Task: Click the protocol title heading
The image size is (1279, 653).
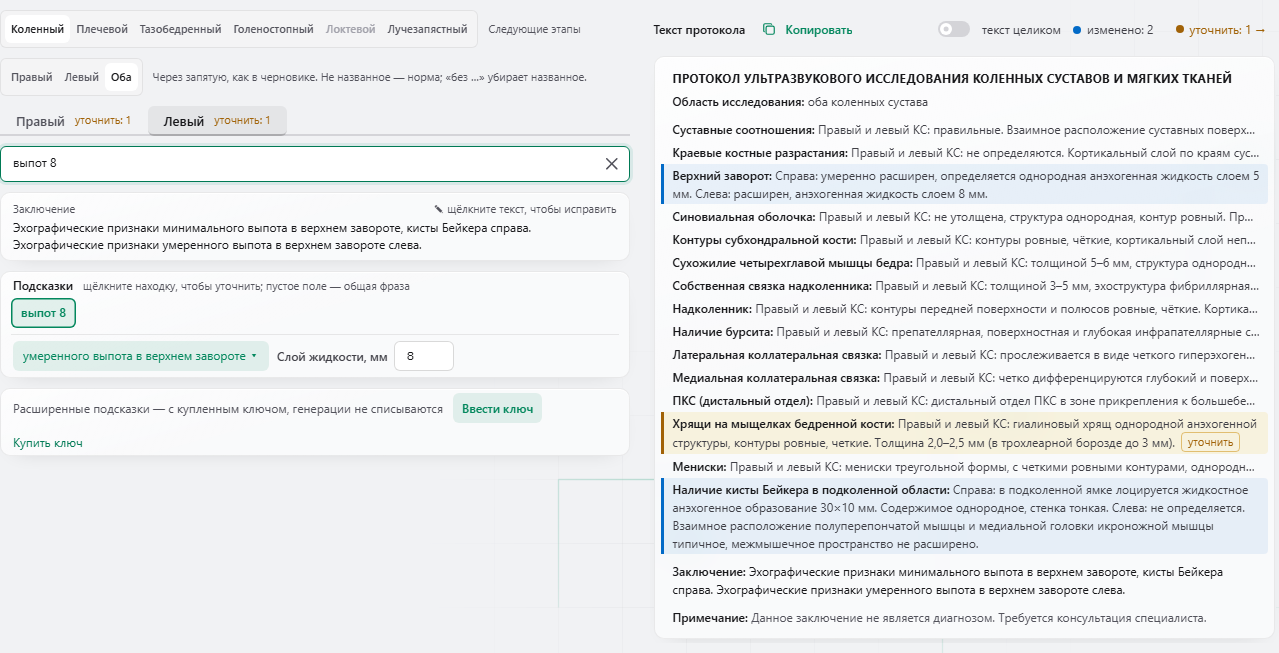Action: (x=952, y=78)
